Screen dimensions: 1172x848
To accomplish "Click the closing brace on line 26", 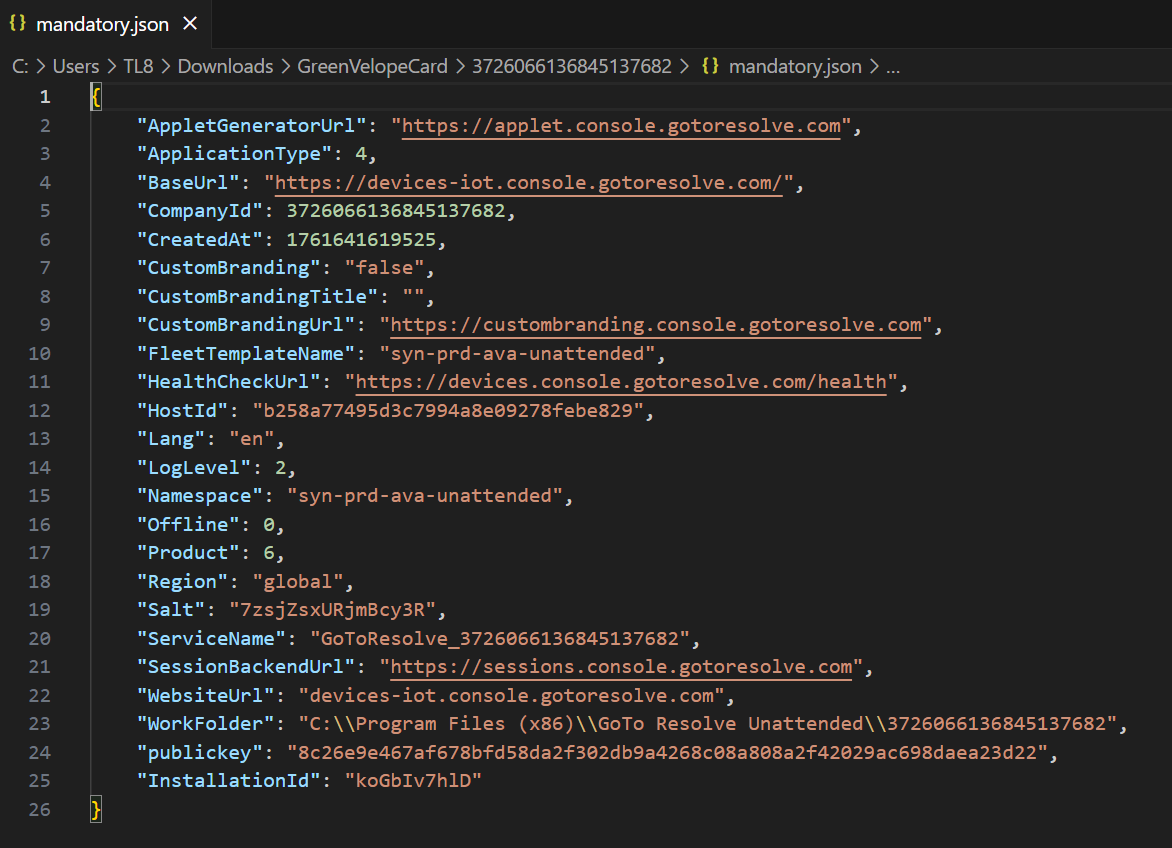I will (x=96, y=810).
